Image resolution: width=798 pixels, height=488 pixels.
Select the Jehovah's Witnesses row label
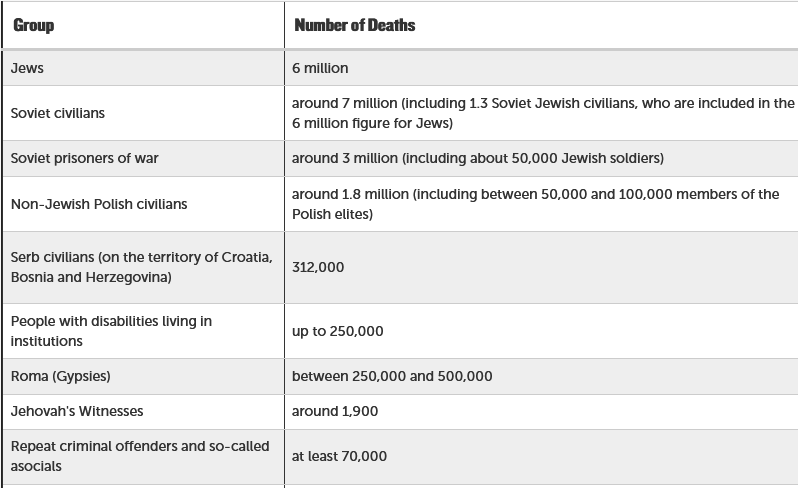[x=77, y=411]
